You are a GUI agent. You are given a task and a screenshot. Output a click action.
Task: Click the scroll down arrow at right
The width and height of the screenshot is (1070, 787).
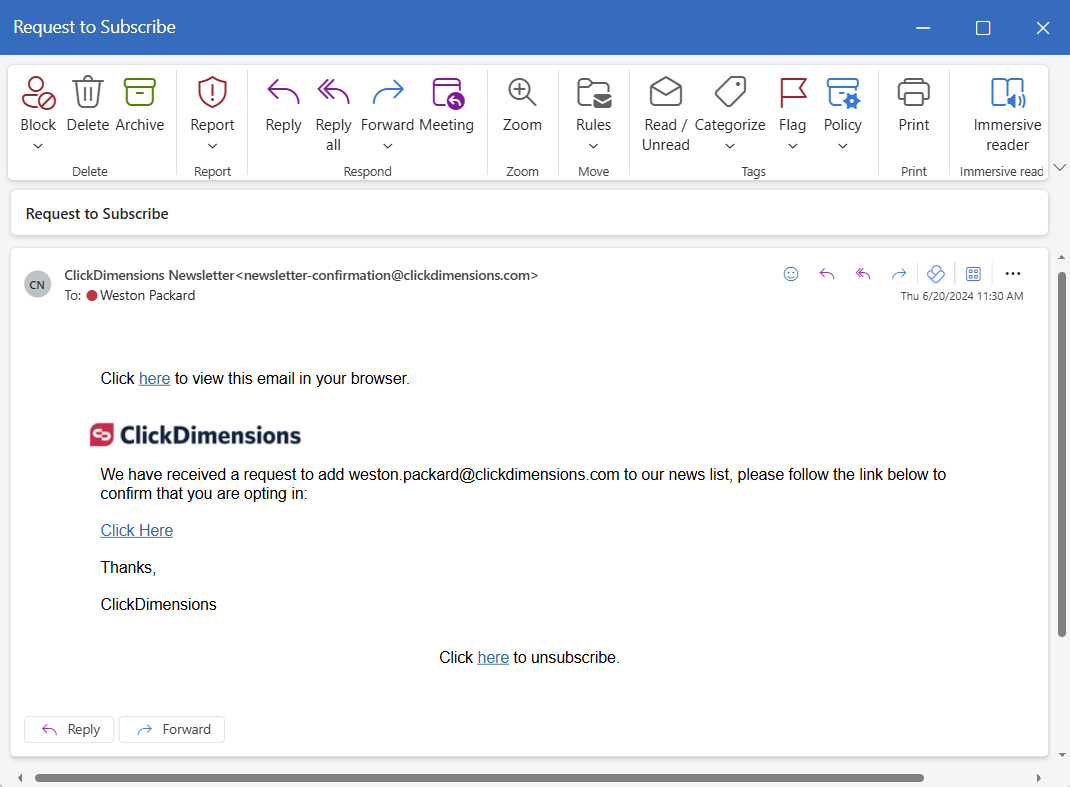1061,755
